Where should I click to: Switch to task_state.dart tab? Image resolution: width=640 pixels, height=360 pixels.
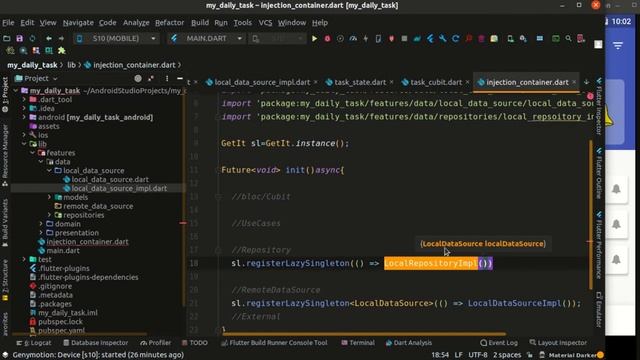[360, 82]
